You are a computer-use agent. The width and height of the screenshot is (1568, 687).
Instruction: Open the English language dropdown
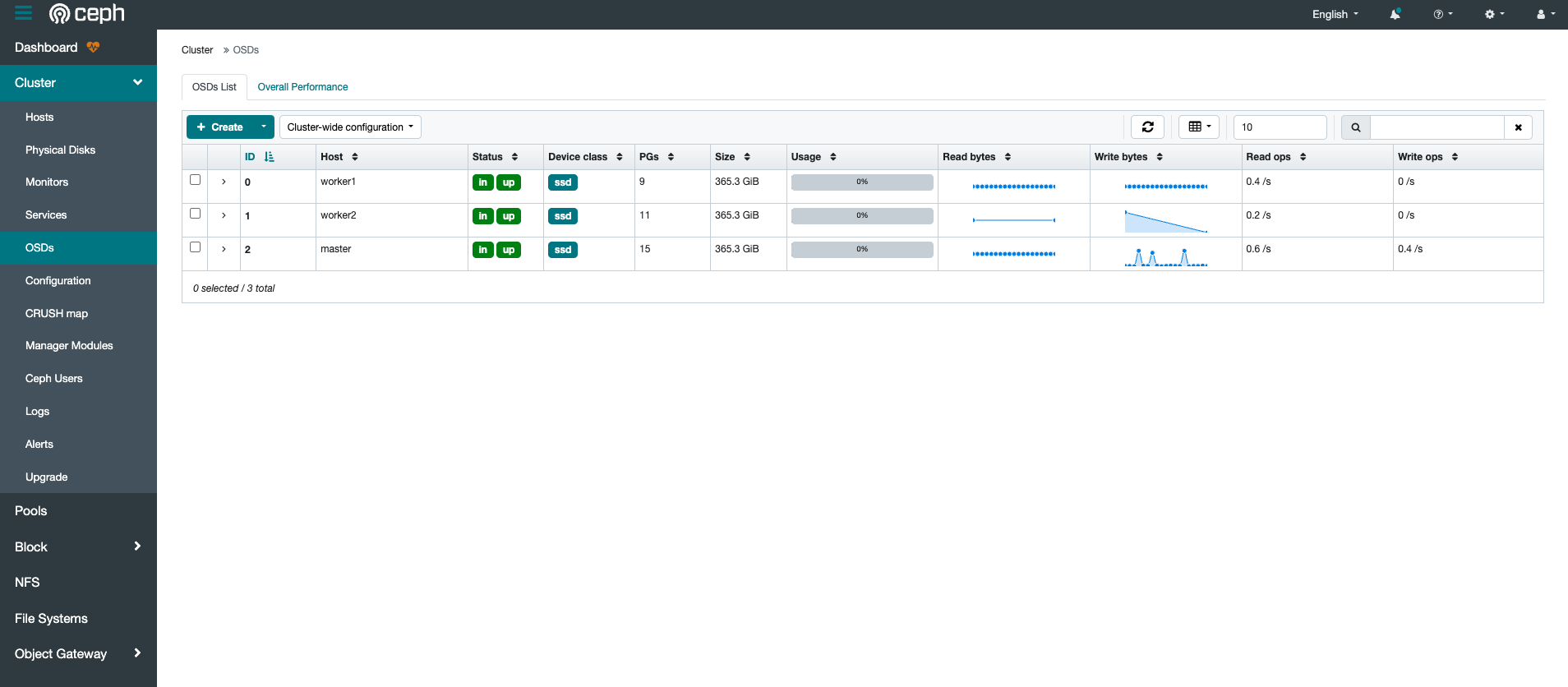coord(1335,14)
